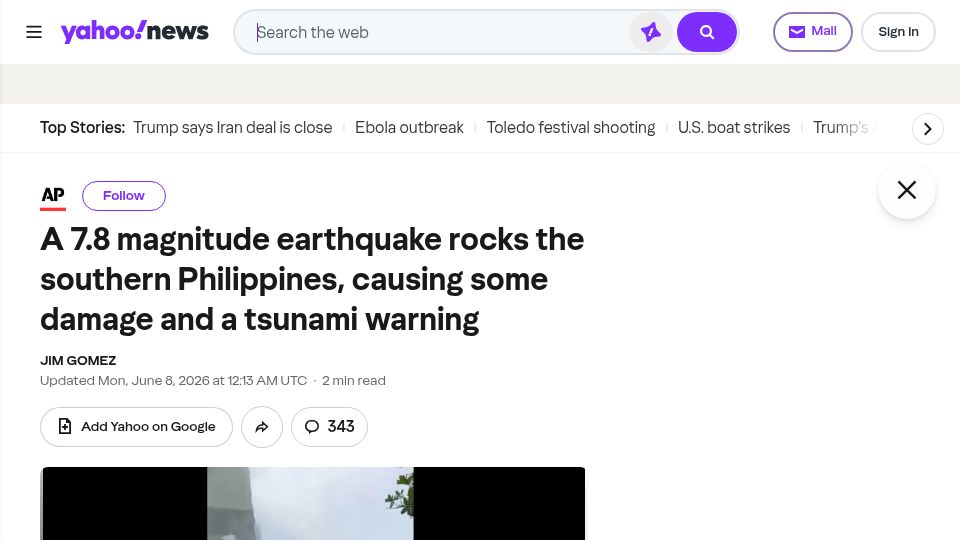The height and width of the screenshot is (540, 960).
Task: Click the Sign in button
Action: 898,32
